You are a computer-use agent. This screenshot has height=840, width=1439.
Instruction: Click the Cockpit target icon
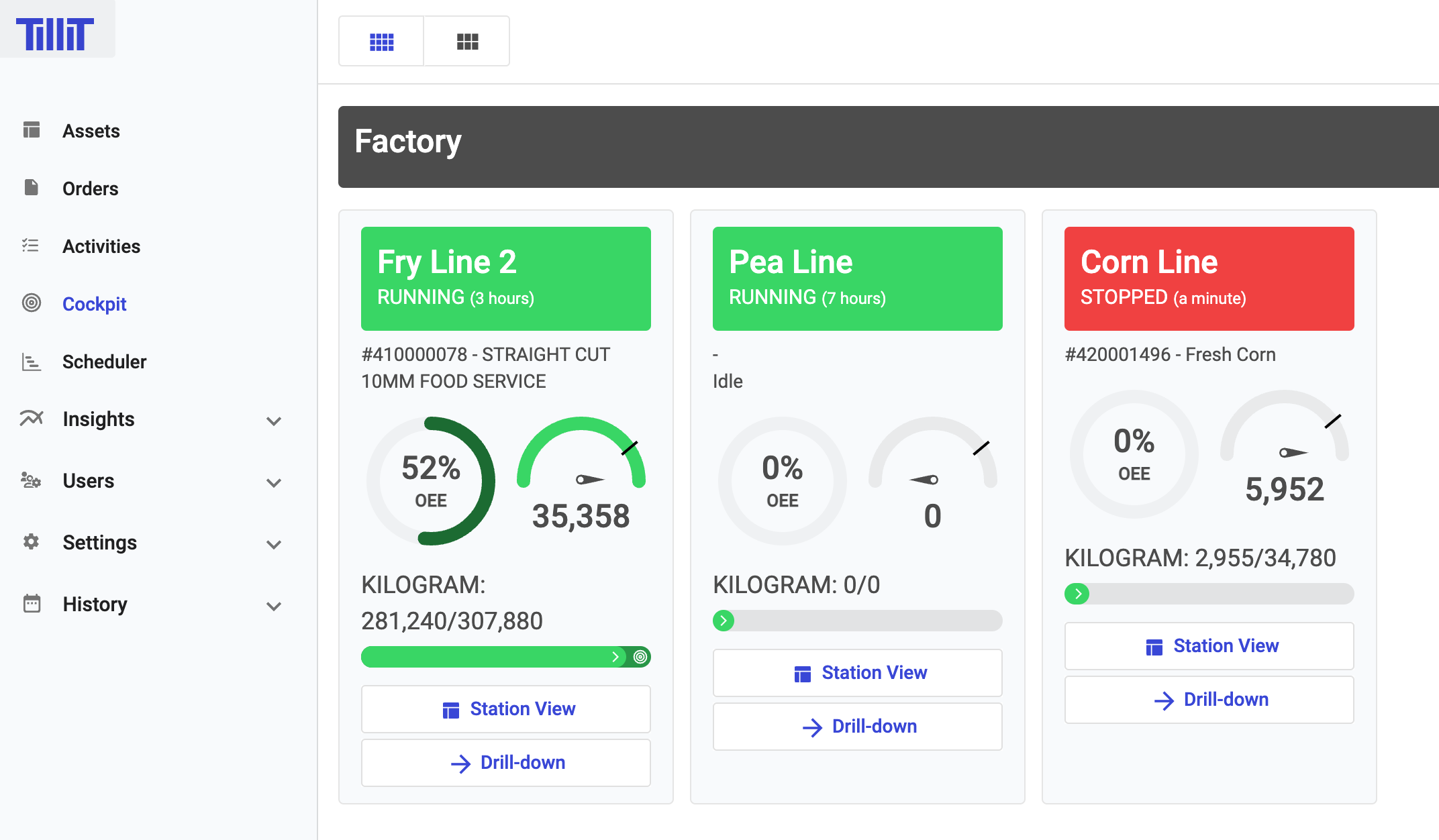[x=31, y=303]
